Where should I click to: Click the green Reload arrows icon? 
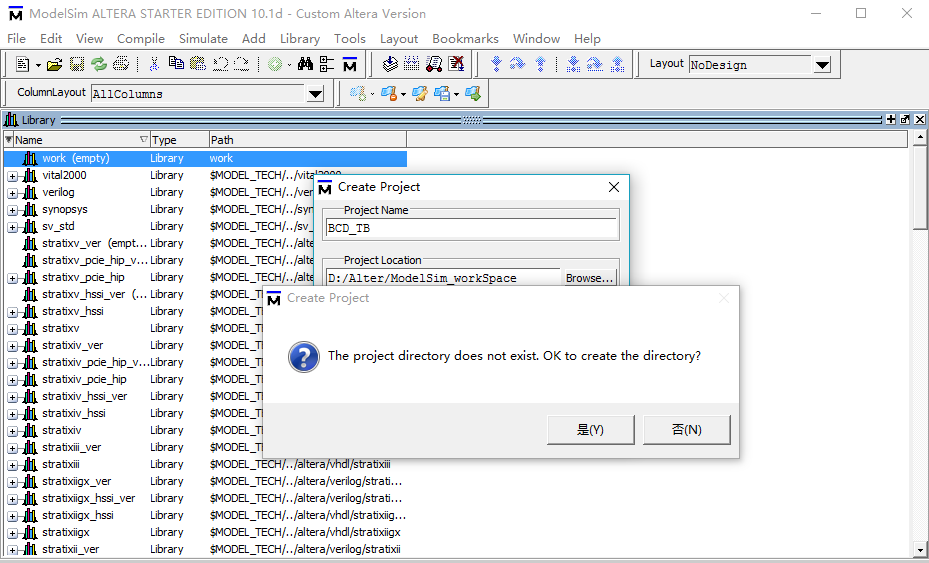click(99, 64)
